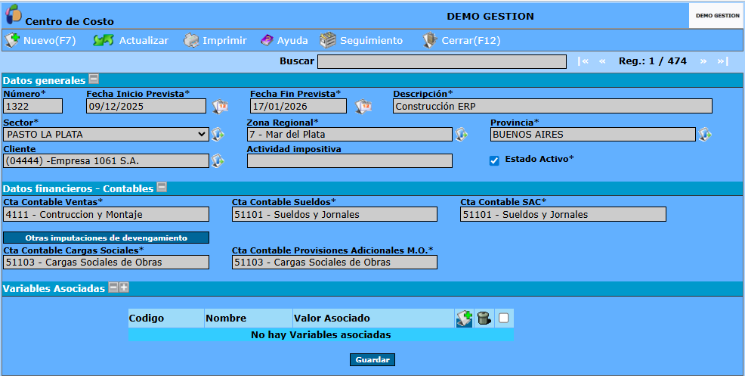This screenshot has width=745, height=376.
Task: Go to last record arrow
Action: (x=722, y=61)
